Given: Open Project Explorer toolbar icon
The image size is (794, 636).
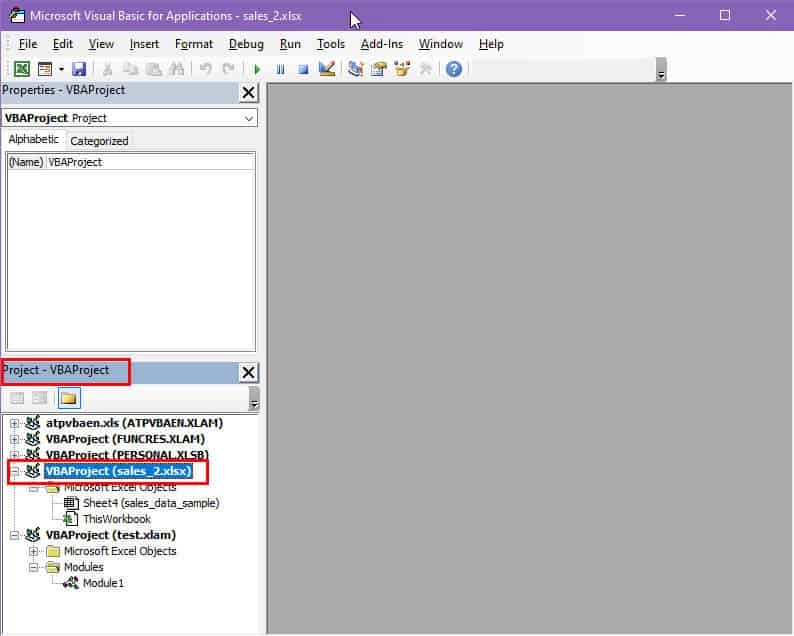Looking at the screenshot, I should tap(356, 69).
